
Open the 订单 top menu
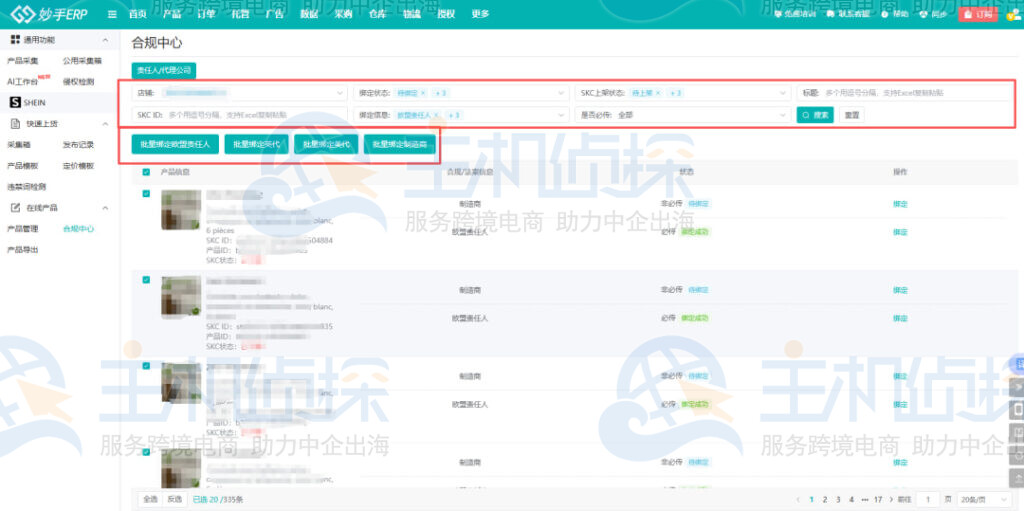click(x=206, y=14)
